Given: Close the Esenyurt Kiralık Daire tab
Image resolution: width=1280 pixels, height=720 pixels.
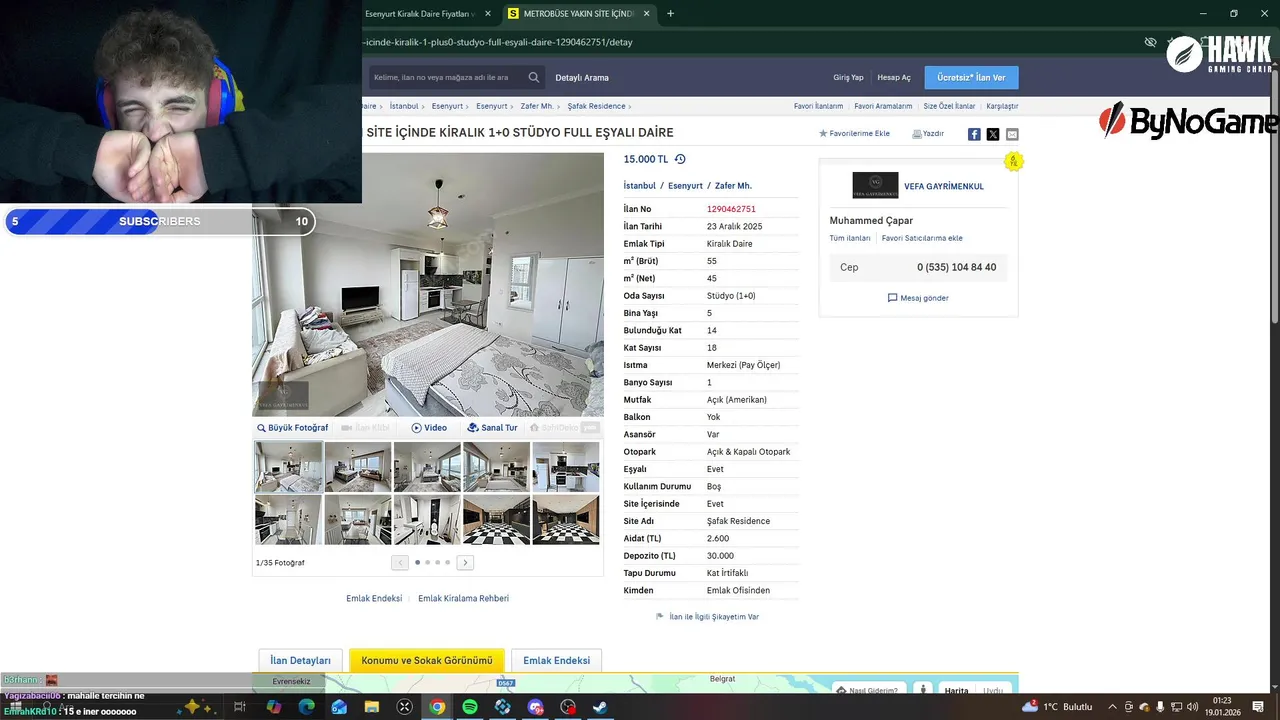Looking at the screenshot, I should 488,14.
